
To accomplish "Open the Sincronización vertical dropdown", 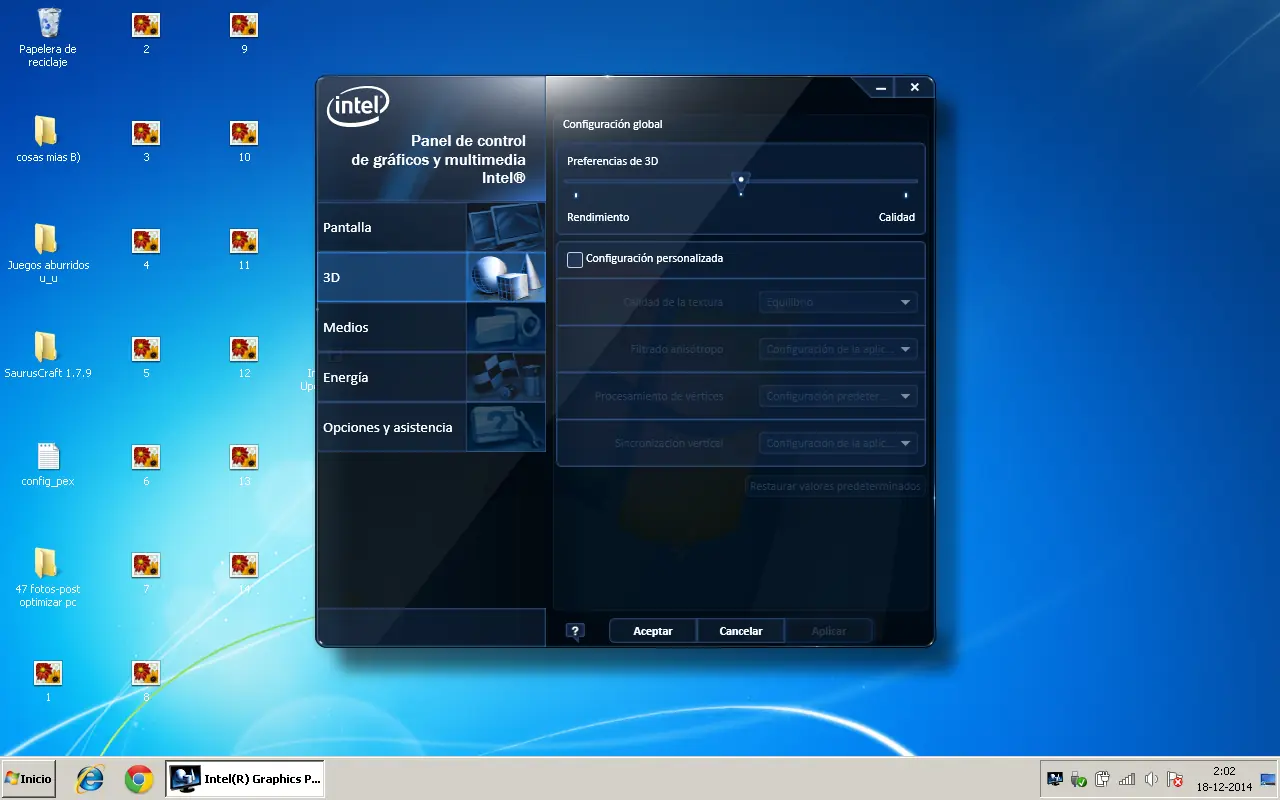I will tap(838, 443).
